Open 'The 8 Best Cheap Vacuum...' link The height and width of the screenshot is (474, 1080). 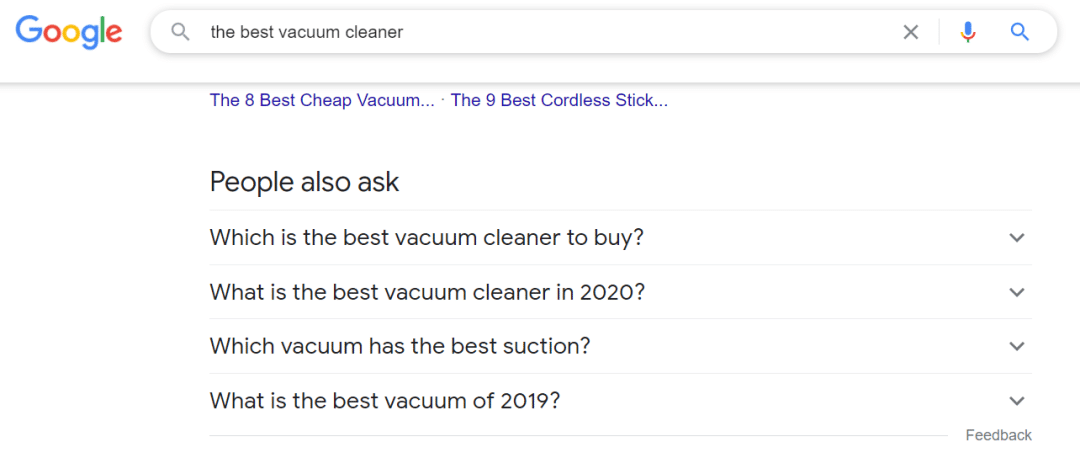[x=322, y=100]
